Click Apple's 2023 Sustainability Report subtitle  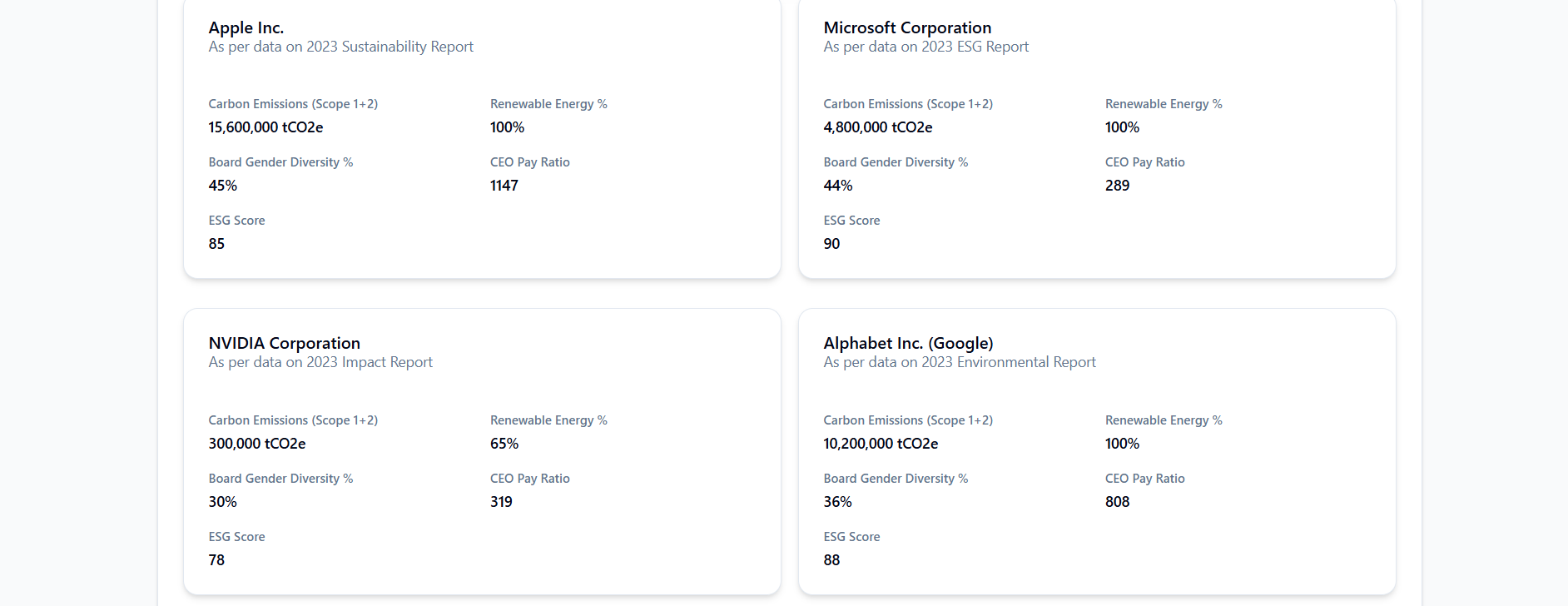(340, 47)
